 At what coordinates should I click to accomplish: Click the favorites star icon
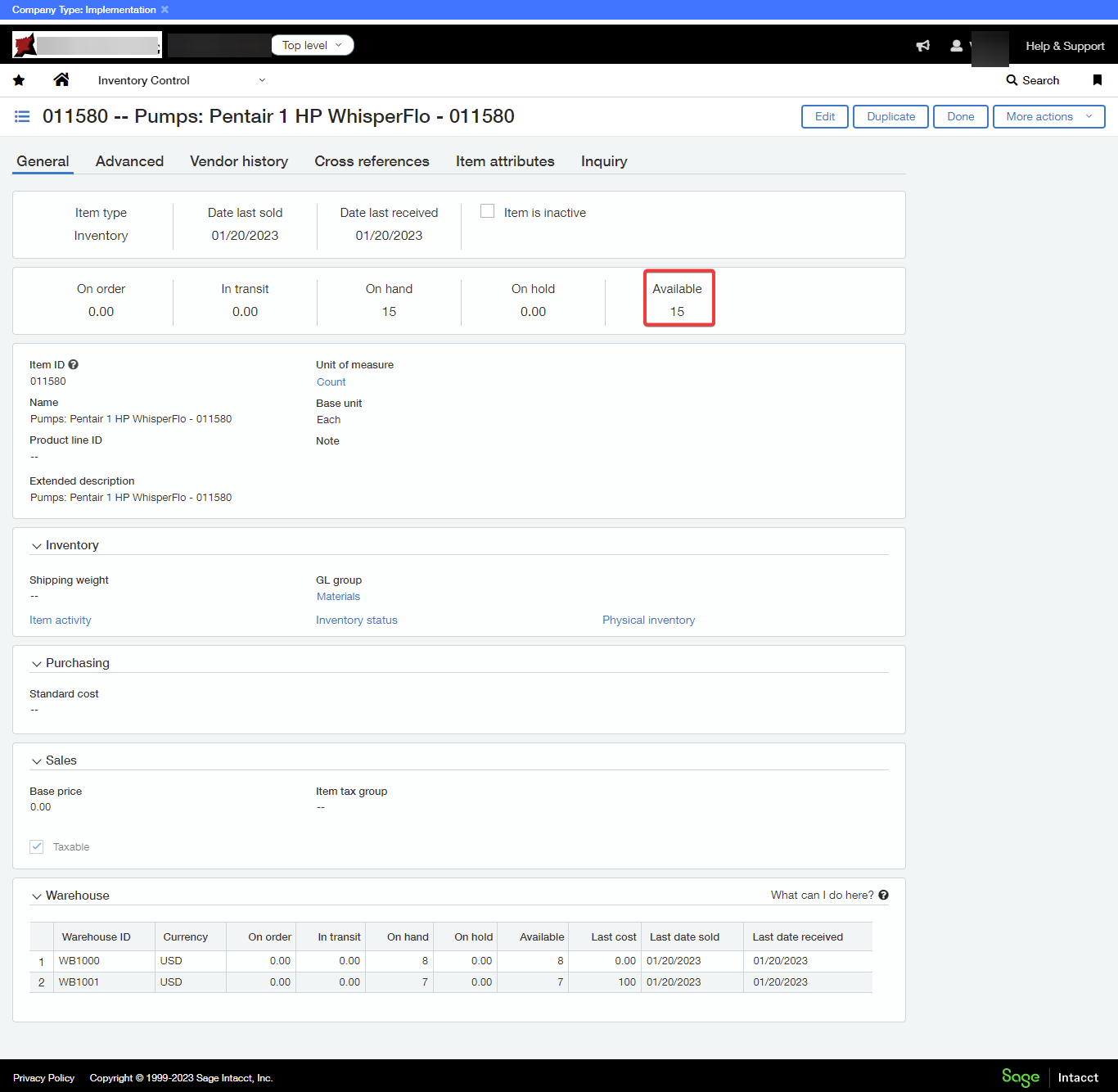(19, 80)
